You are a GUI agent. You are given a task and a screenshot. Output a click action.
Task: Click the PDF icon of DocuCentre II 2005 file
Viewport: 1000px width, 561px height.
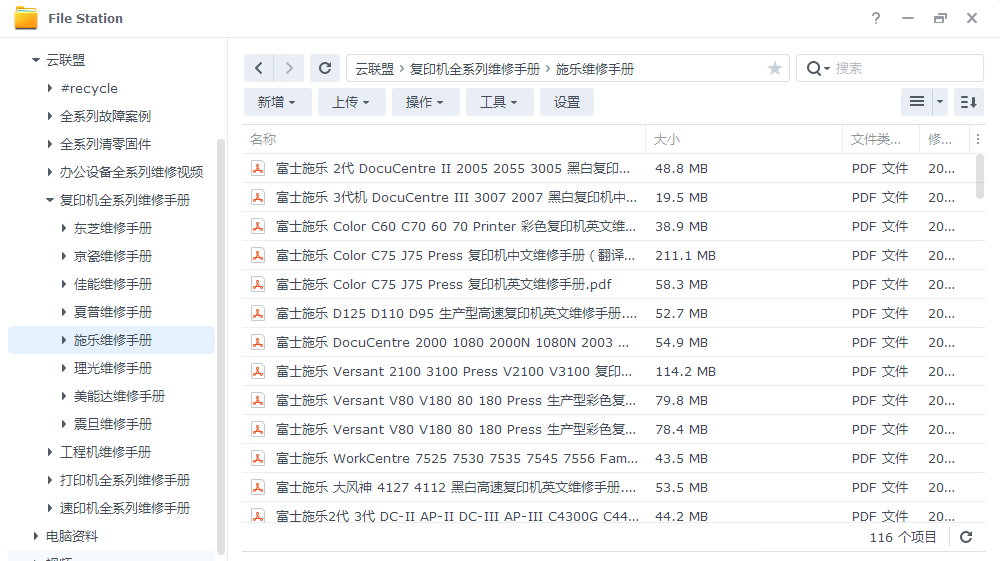[x=258, y=168]
